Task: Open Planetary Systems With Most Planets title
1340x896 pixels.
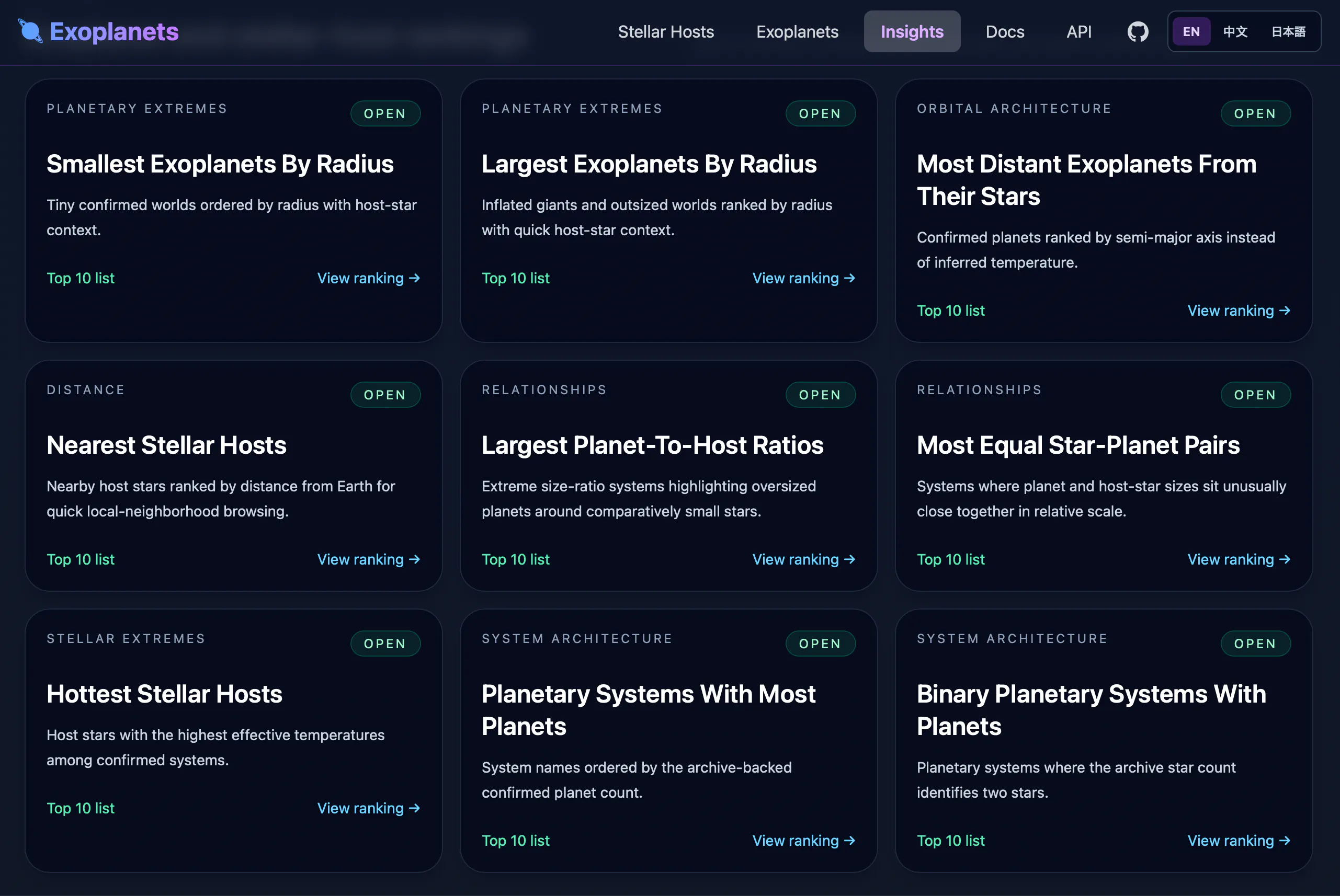Action: click(x=648, y=710)
